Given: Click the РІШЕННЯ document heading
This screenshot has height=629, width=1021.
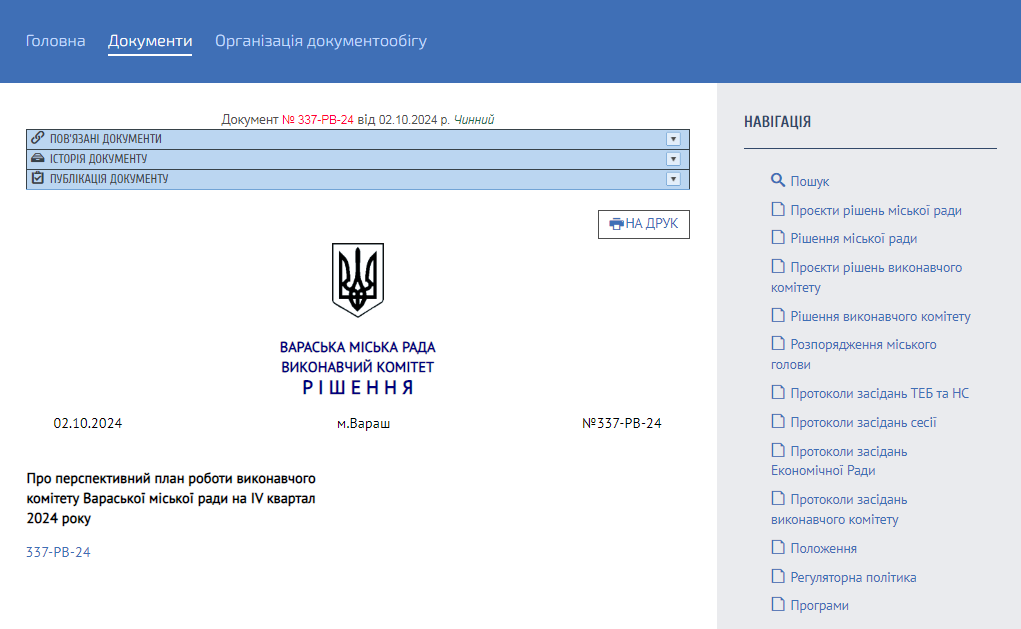Looking at the screenshot, I should point(358,388).
